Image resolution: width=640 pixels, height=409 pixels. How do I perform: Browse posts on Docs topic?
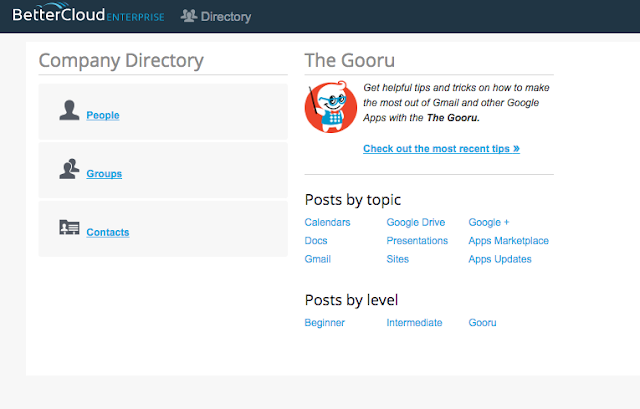tap(316, 241)
